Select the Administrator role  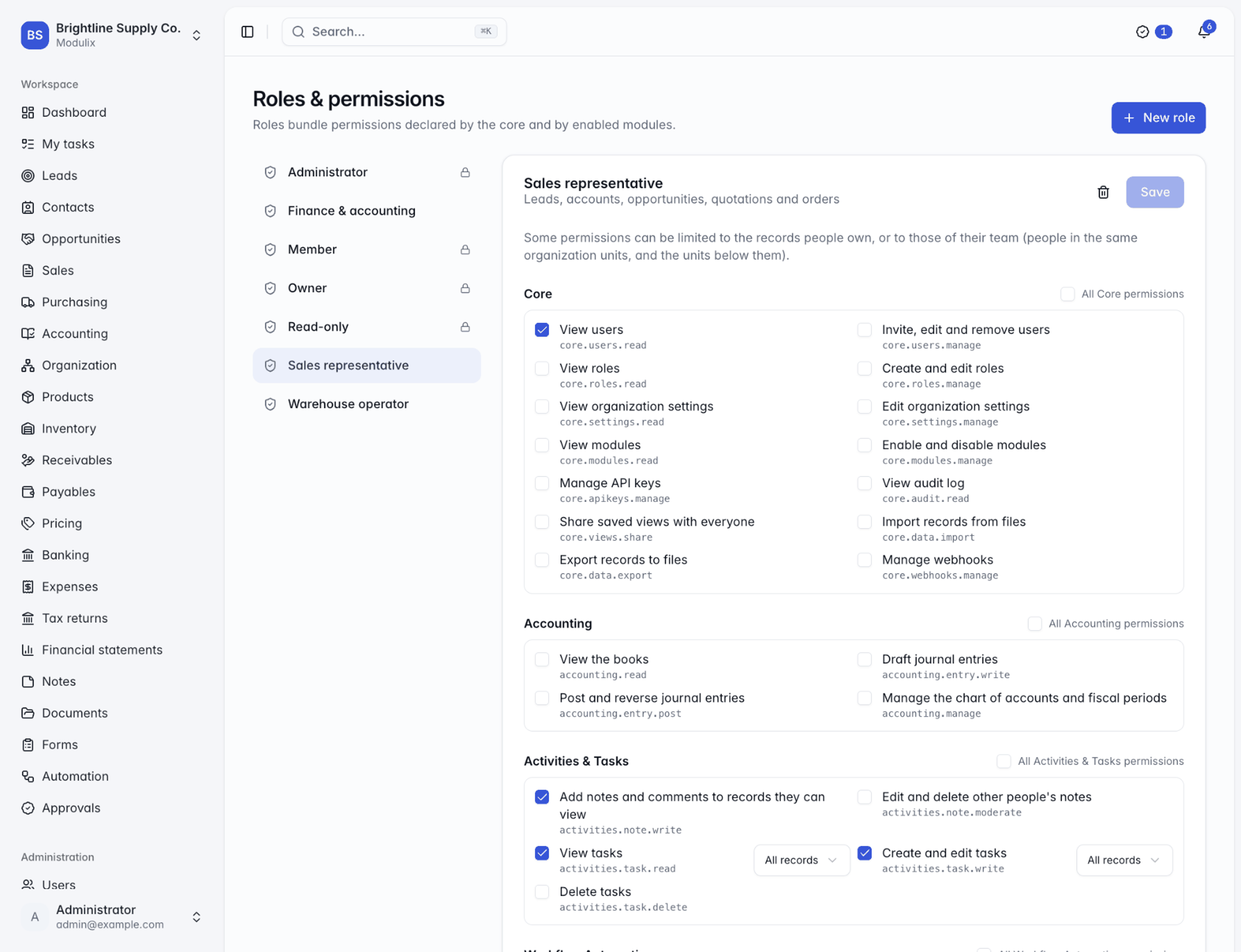[x=367, y=172]
